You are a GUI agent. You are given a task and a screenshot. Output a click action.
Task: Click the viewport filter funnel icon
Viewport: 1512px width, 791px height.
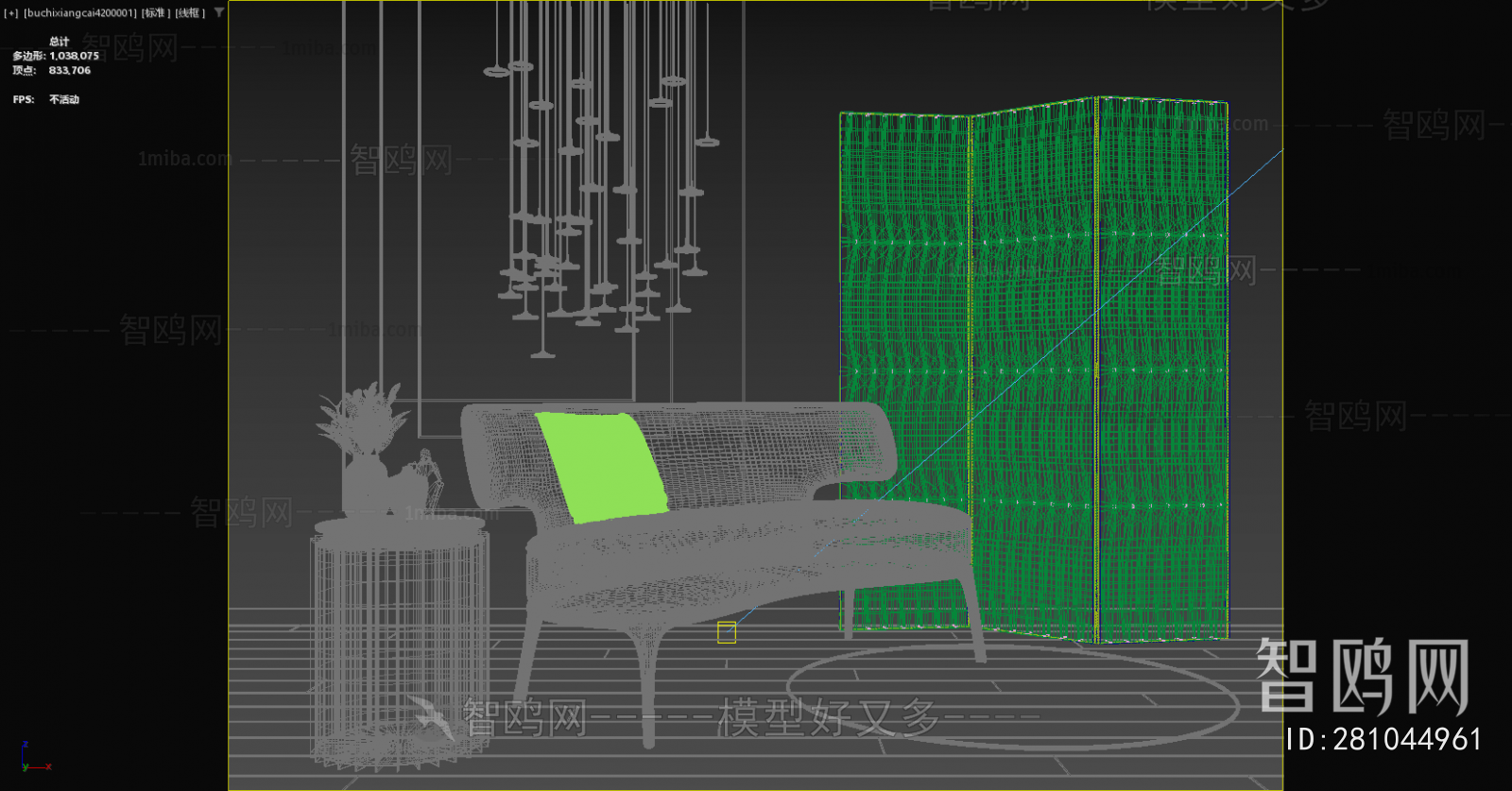(x=219, y=12)
